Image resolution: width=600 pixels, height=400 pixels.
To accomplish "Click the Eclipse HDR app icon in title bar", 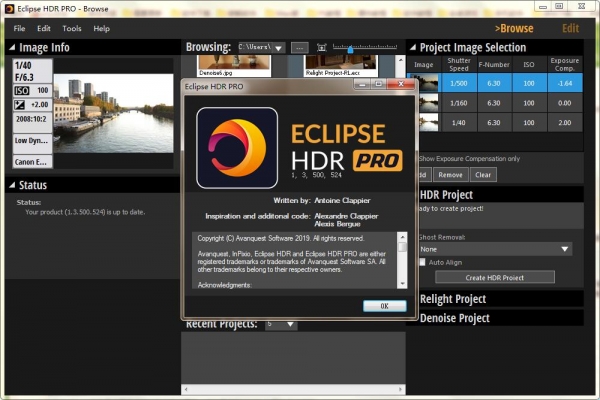I will [9, 8].
